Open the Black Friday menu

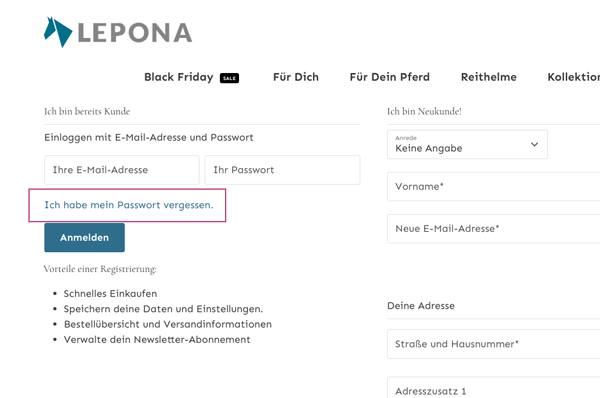[x=178, y=77]
